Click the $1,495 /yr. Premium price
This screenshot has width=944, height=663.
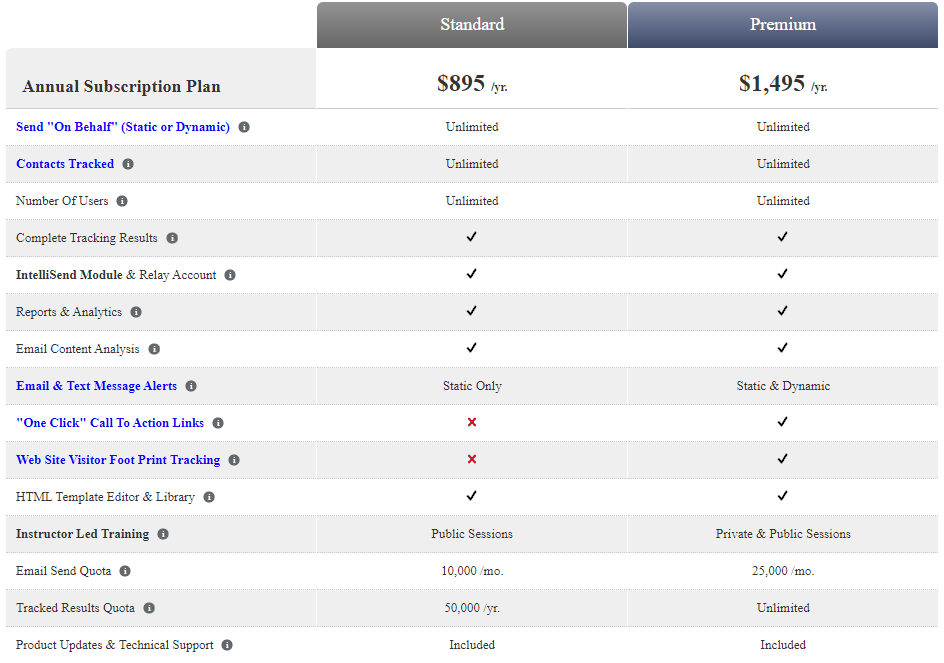point(783,84)
